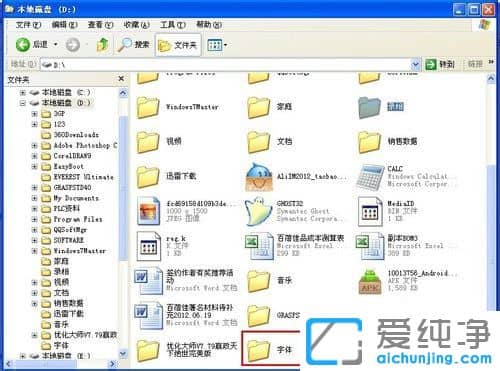Expand the My Documents tree node
Screen dimensions: 500x371
34,198
